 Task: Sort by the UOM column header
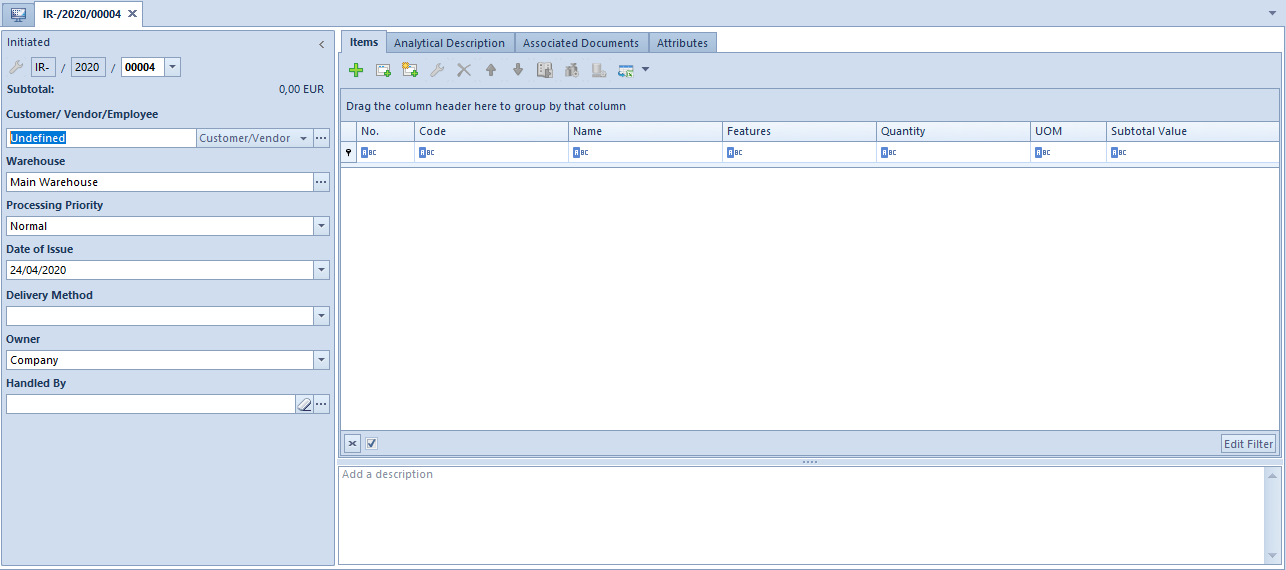[x=1068, y=131]
